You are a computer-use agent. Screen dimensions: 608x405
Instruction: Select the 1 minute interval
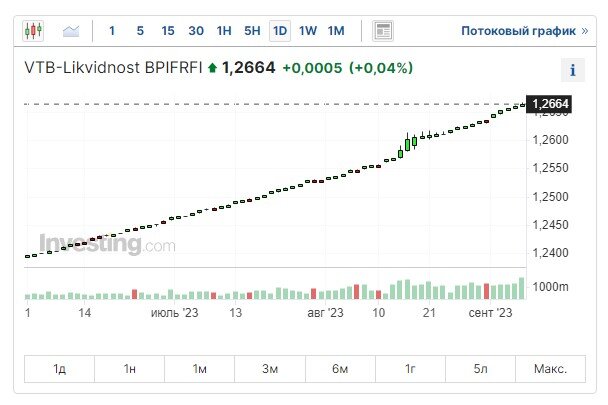(x=112, y=31)
